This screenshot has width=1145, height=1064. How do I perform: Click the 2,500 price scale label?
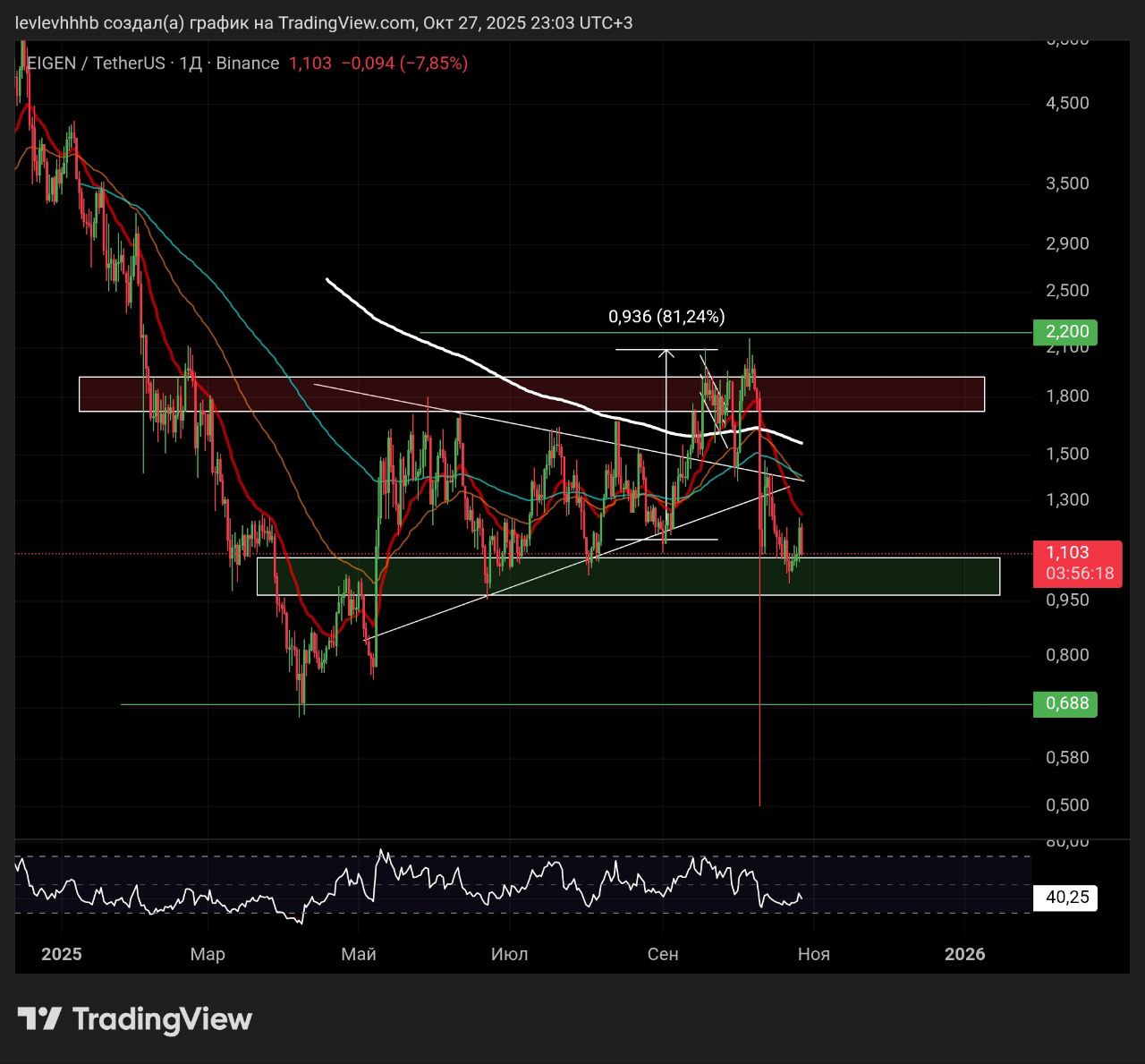click(x=1067, y=291)
